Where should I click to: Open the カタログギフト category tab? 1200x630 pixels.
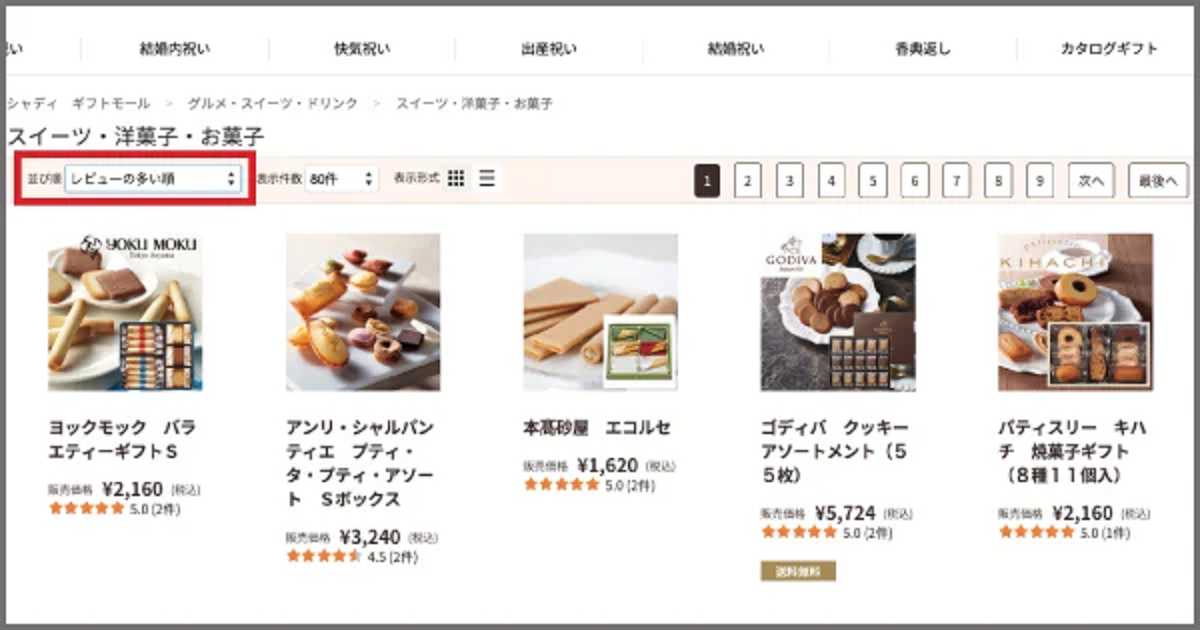[1109, 48]
